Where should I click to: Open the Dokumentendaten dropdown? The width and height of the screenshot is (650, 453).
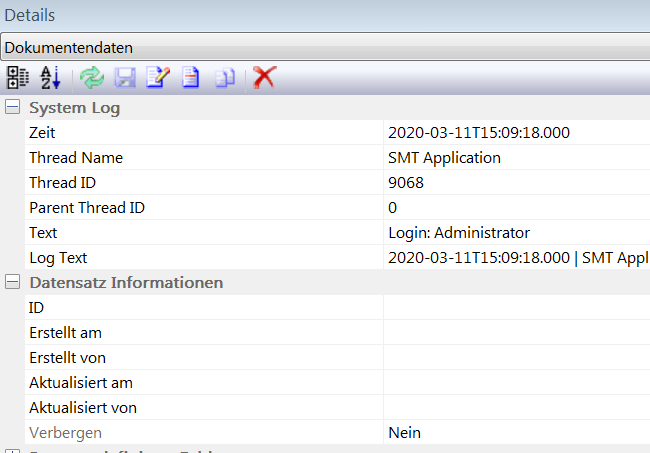pos(325,47)
